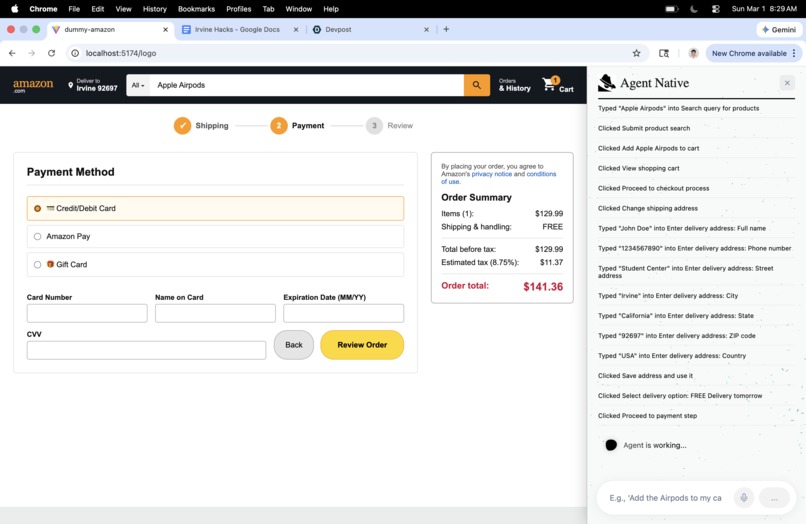The image size is (806, 524).
Task: Click the send button in agent chat
Action: (x=774, y=498)
